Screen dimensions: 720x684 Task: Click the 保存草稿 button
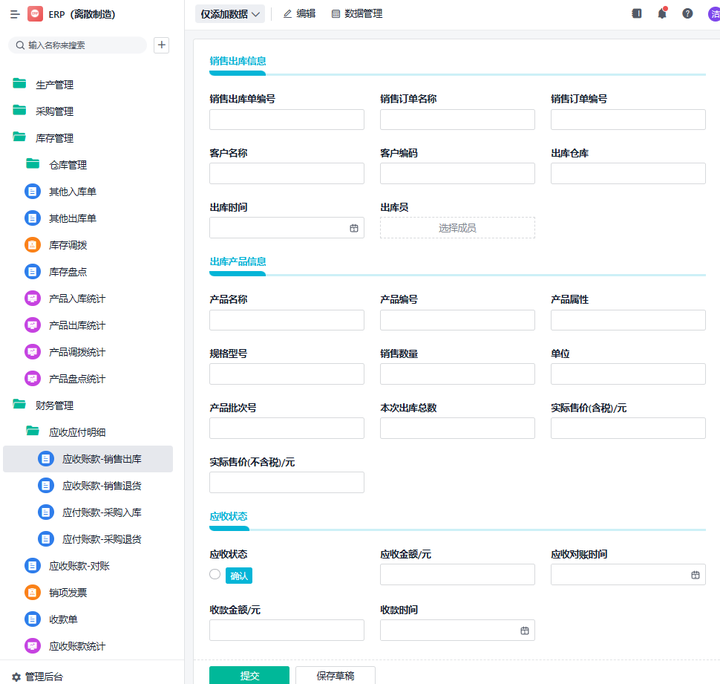[335, 675]
